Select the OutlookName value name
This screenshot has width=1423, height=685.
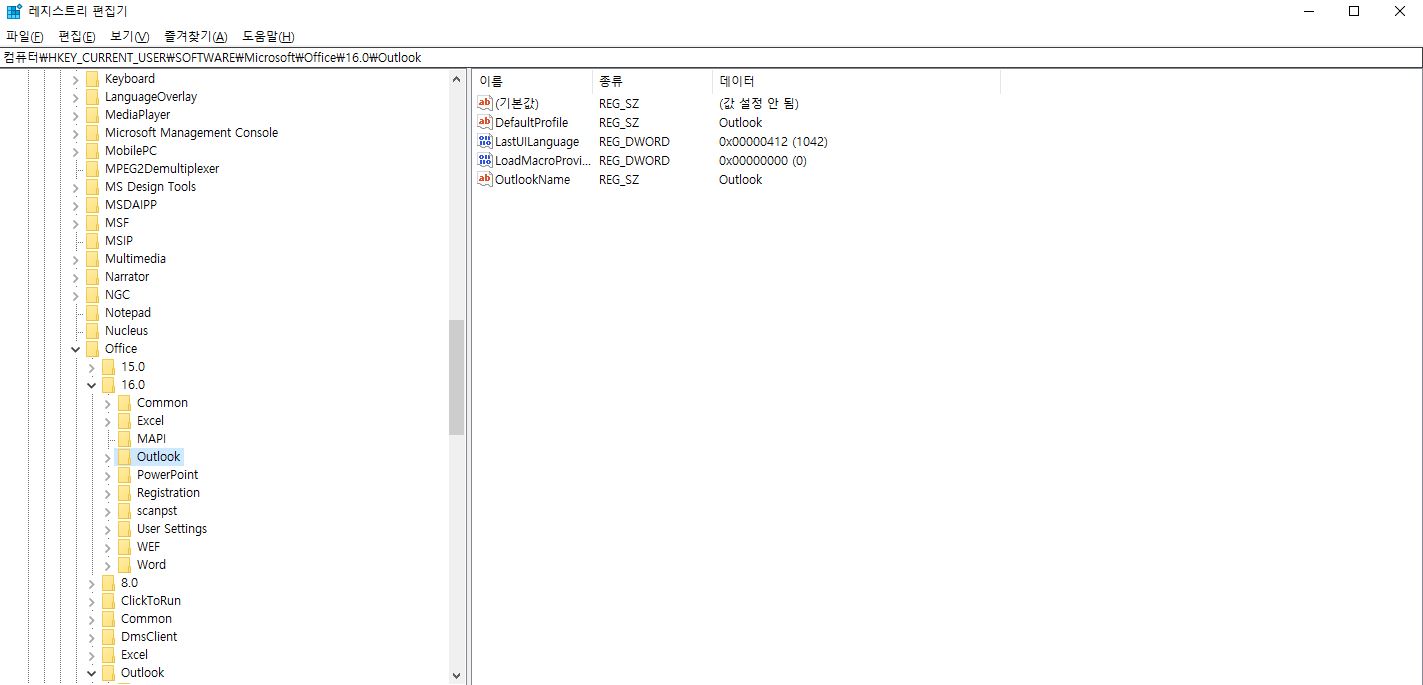pyautogui.click(x=532, y=179)
